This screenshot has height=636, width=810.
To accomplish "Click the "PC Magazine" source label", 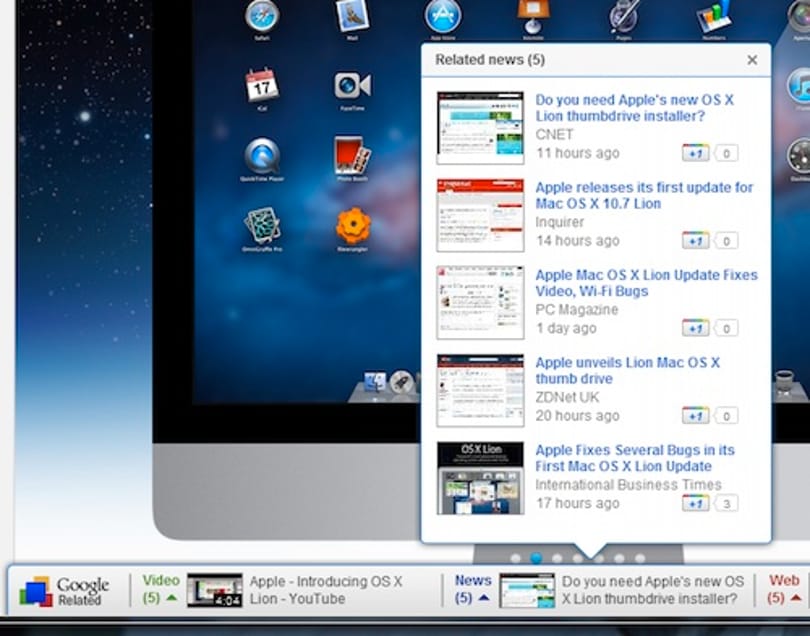I will click(x=577, y=309).
